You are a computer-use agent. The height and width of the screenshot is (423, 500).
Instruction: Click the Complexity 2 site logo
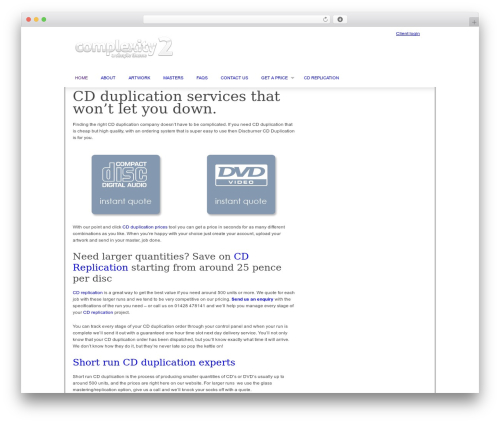(124, 47)
